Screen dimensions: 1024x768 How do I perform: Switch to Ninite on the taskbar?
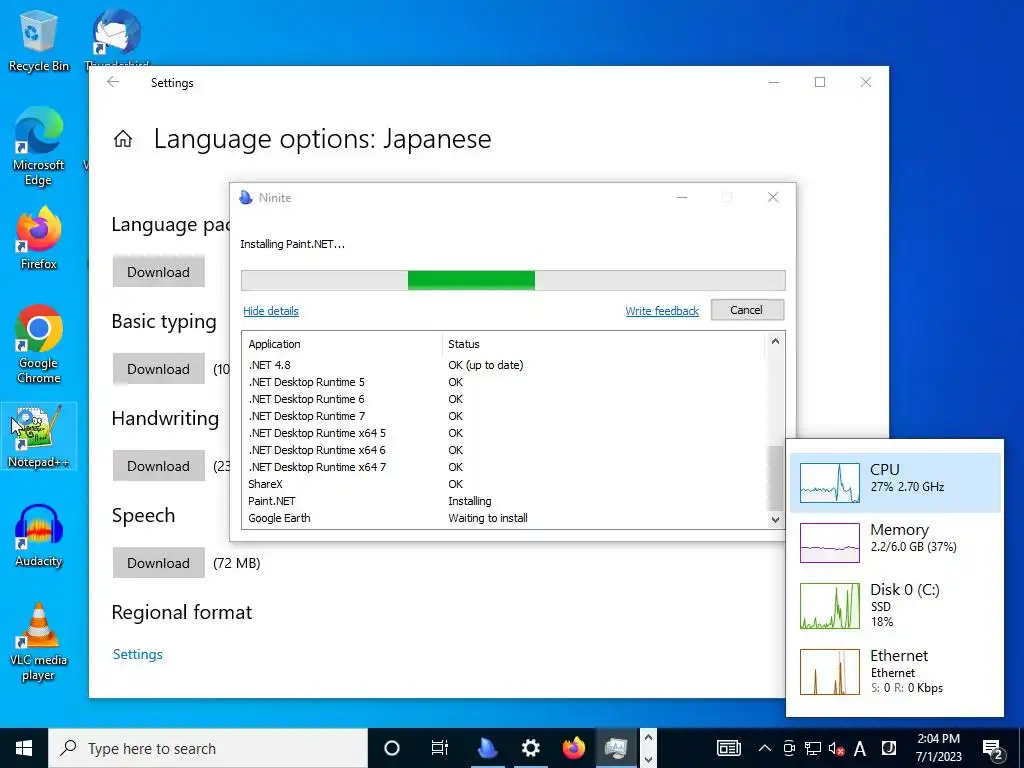[487, 748]
